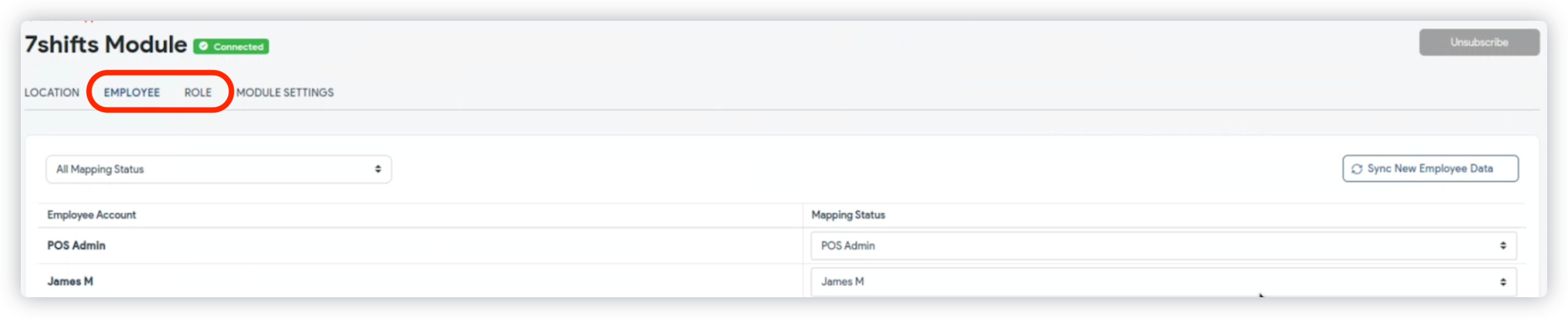Viewport: 1568px width, 318px height.
Task: Click the arrows icon on James M mapping
Action: click(x=1503, y=282)
